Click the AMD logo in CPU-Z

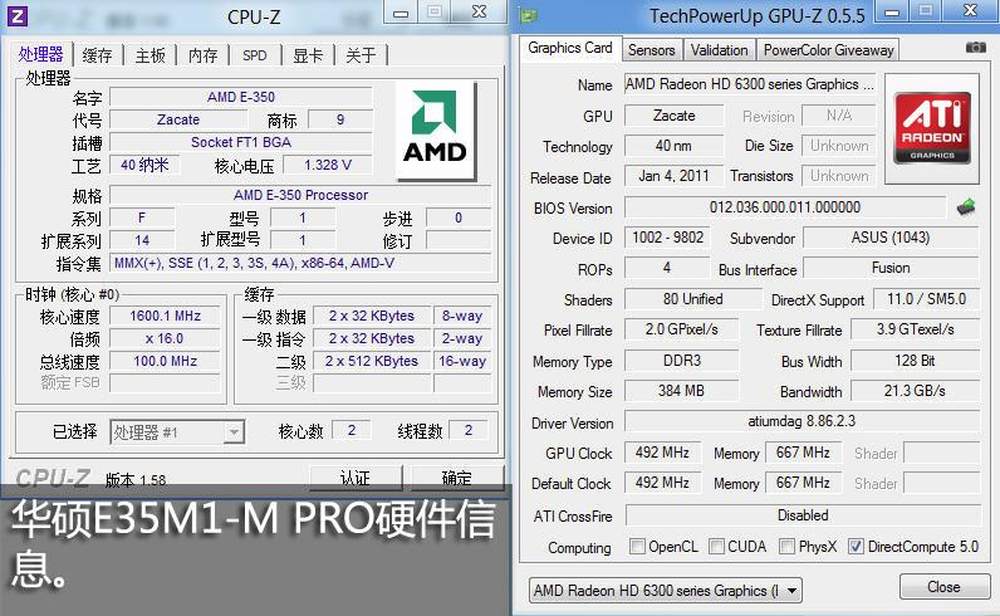[434, 128]
